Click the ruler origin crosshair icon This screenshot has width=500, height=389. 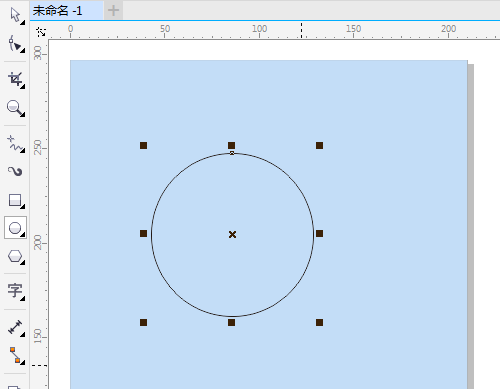[41, 32]
